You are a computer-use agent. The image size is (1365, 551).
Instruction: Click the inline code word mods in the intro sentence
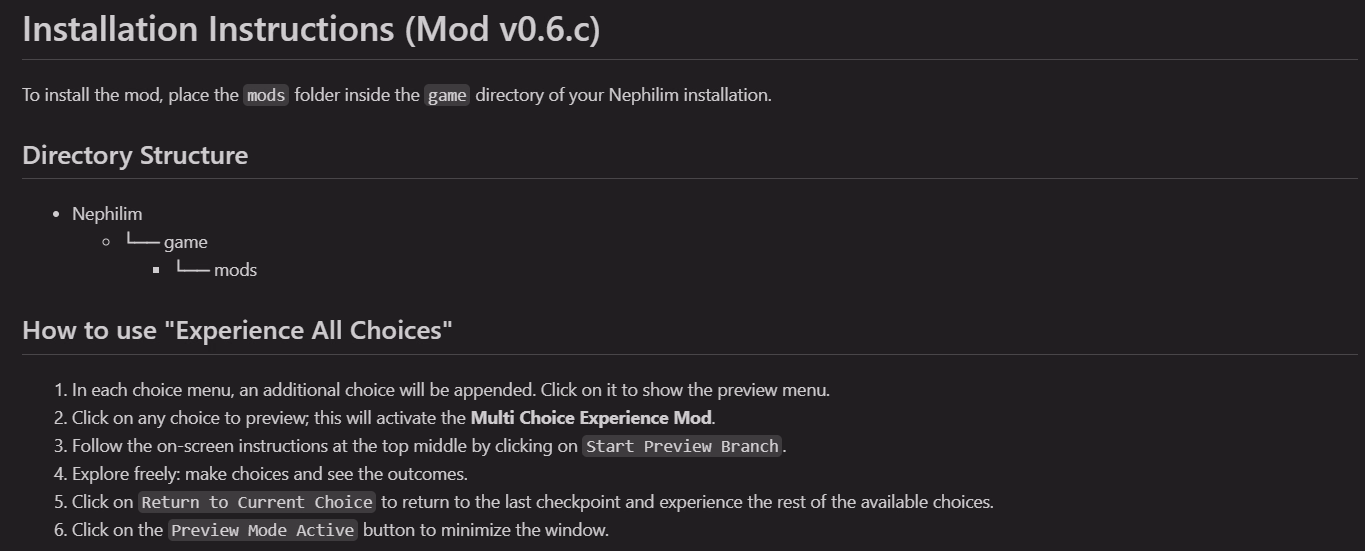[x=266, y=96]
